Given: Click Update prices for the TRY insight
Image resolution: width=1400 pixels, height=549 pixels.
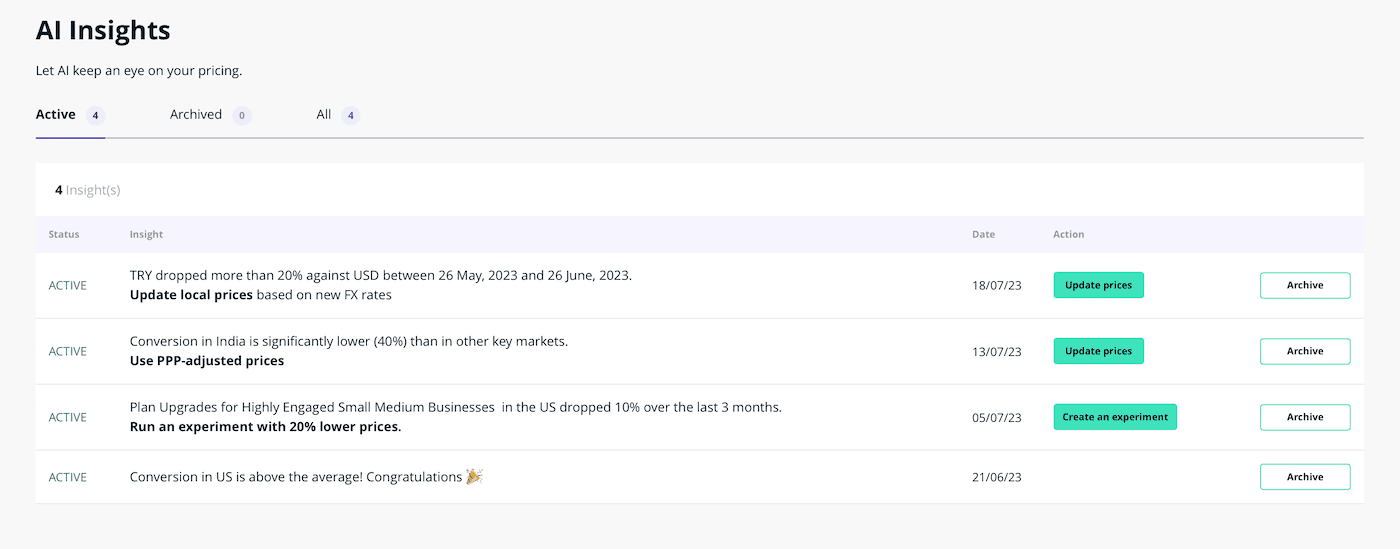Looking at the screenshot, I should tap(1098, 285).
